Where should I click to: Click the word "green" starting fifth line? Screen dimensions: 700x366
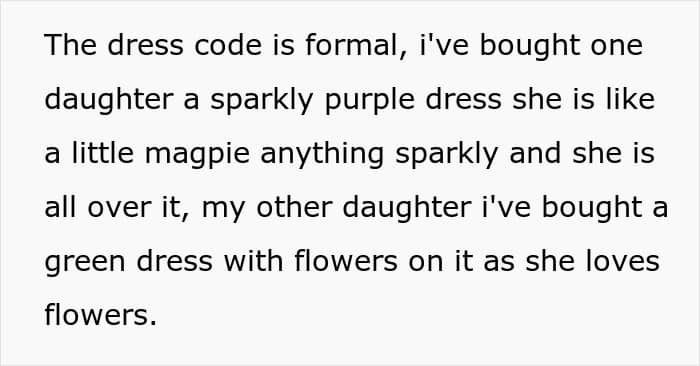click(85, 262)
